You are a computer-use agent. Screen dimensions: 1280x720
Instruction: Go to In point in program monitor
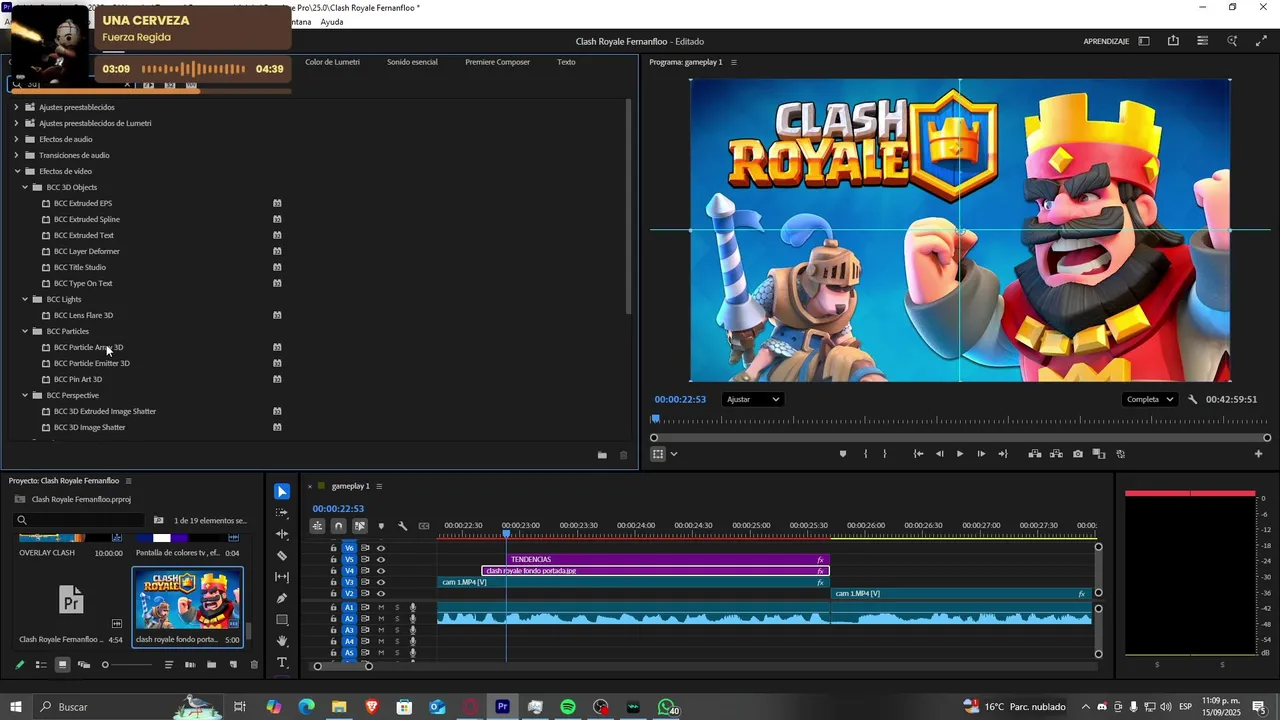(918, 454)
